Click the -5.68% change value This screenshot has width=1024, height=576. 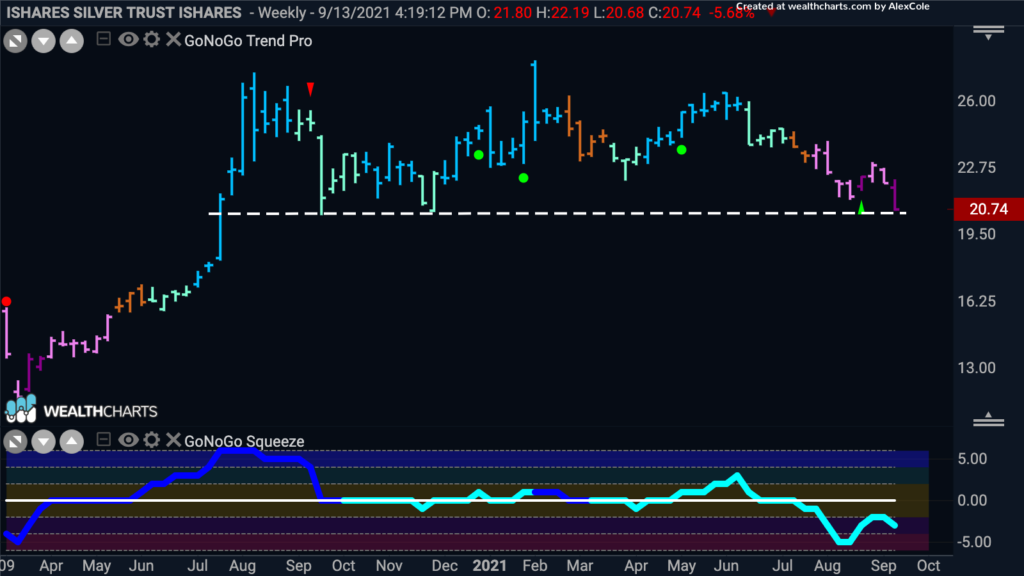(731, 12)
